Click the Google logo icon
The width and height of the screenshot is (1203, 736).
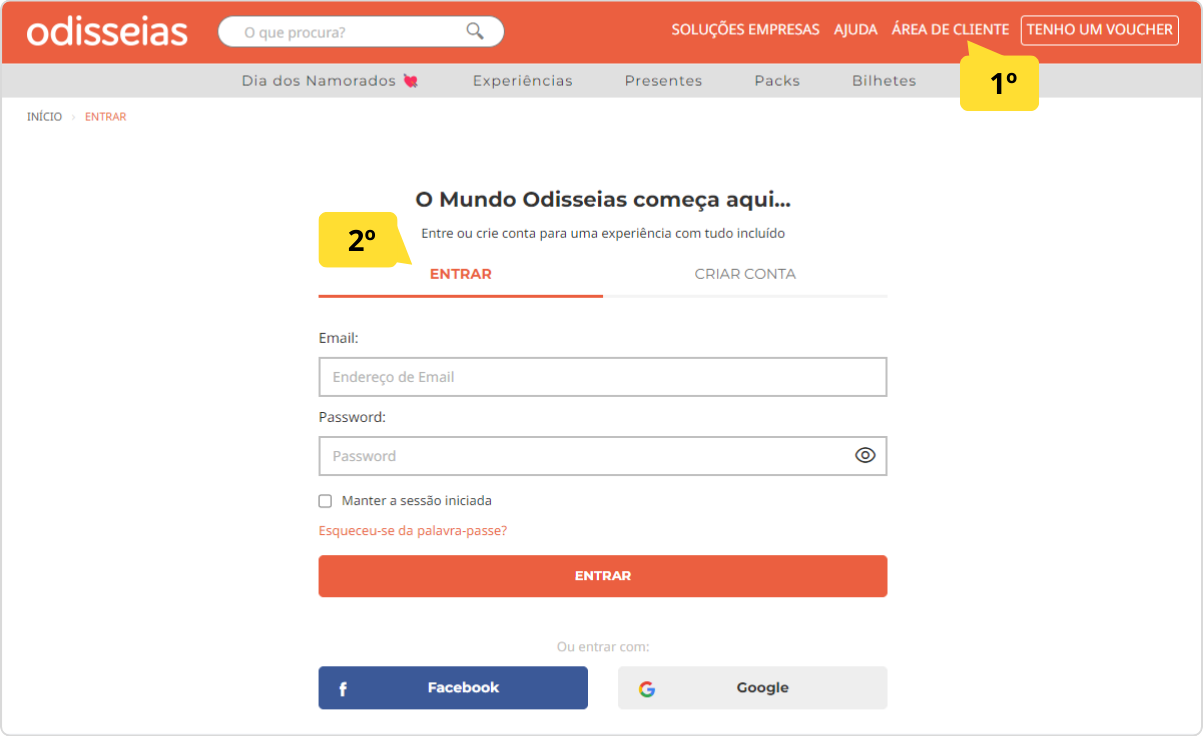(x=647, y=689)
